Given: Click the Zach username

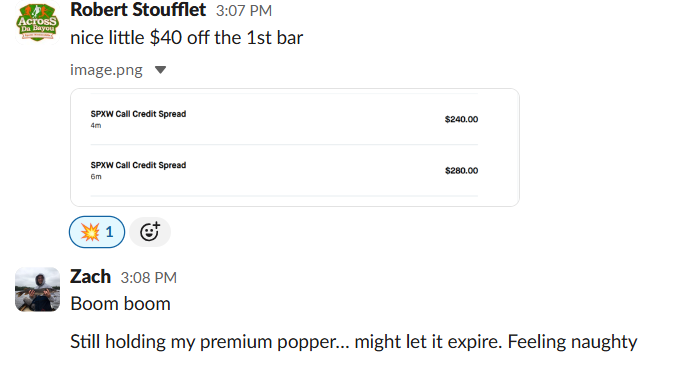Looking at the screenshot, I should coord(90,277).
